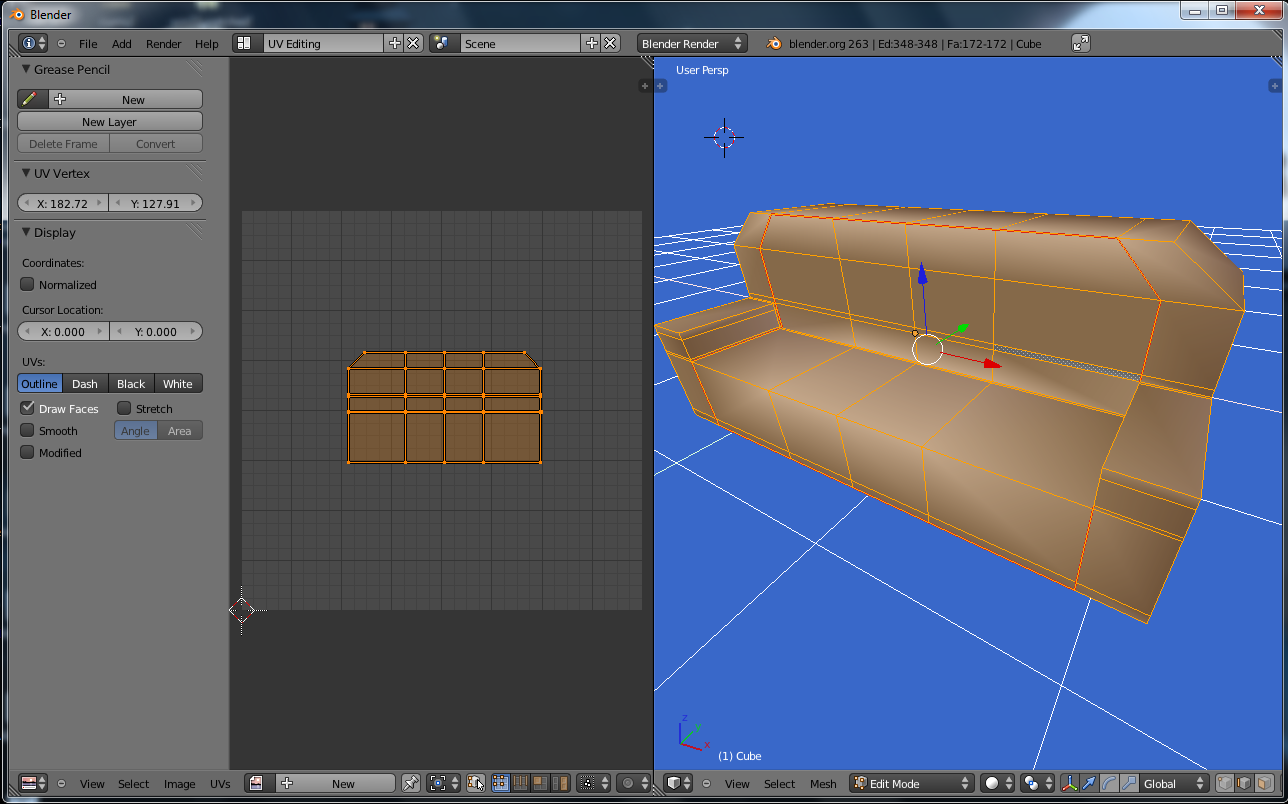1288x804 pixels.
Task: Open the Render menu
Action: 163,44
